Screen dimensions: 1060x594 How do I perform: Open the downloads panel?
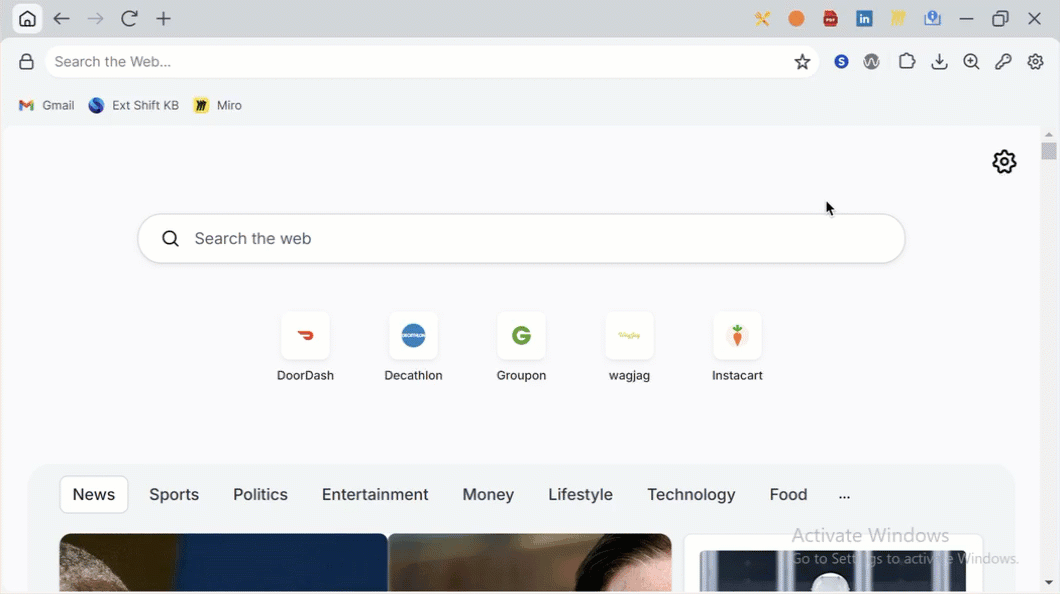coord(939,62)
